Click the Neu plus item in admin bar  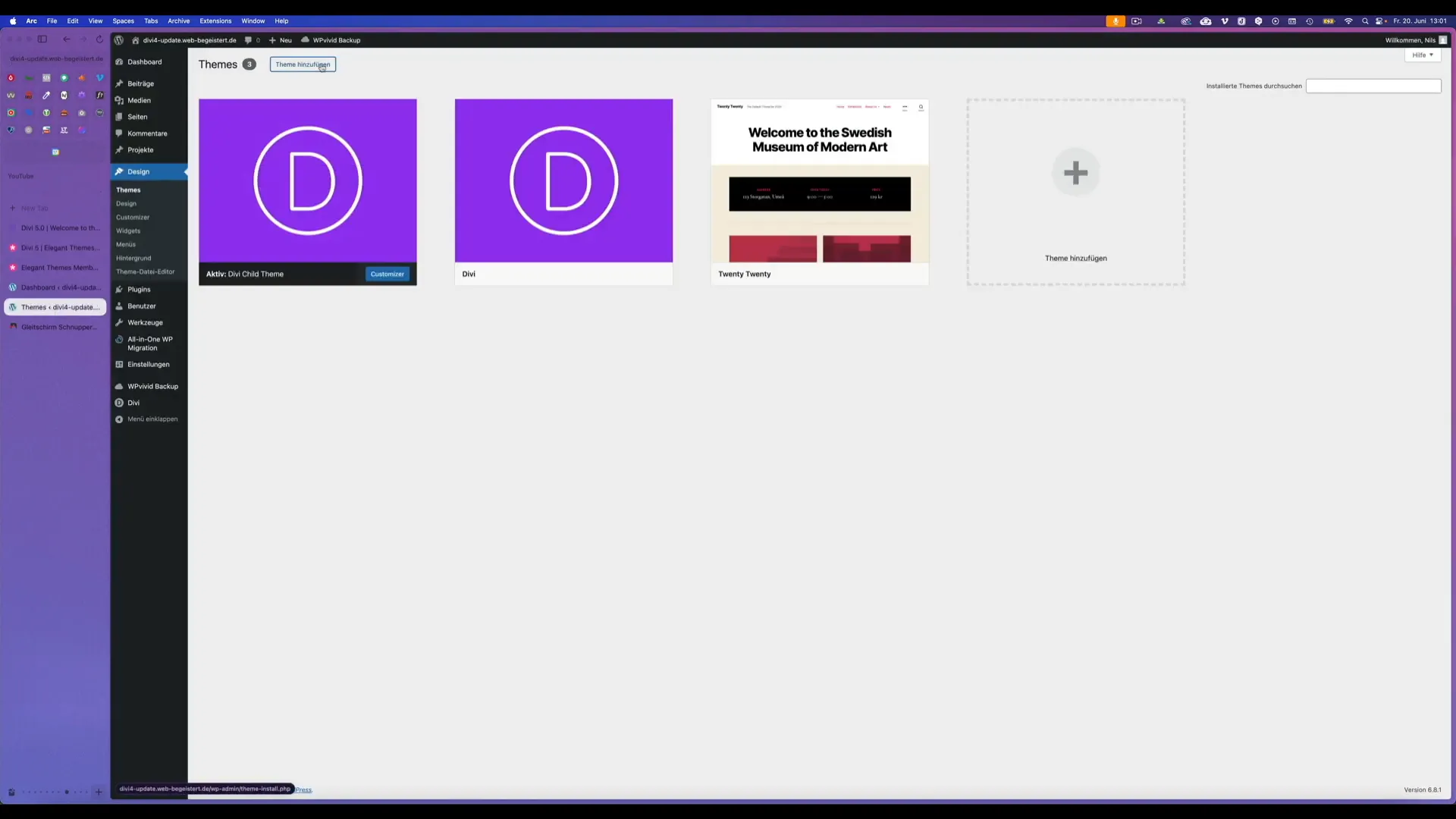(x=281, y=40)
